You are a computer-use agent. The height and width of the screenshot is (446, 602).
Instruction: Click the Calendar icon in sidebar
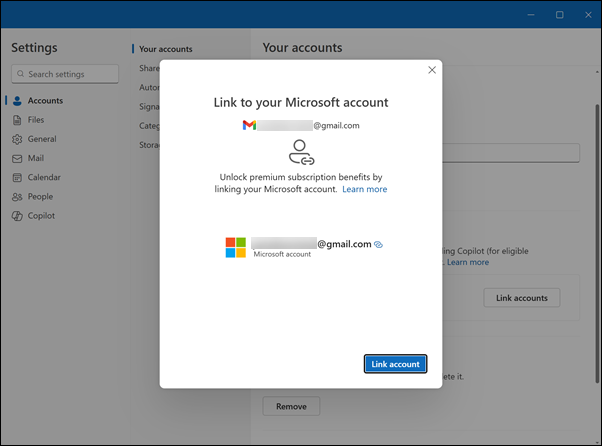pos(17,177)
